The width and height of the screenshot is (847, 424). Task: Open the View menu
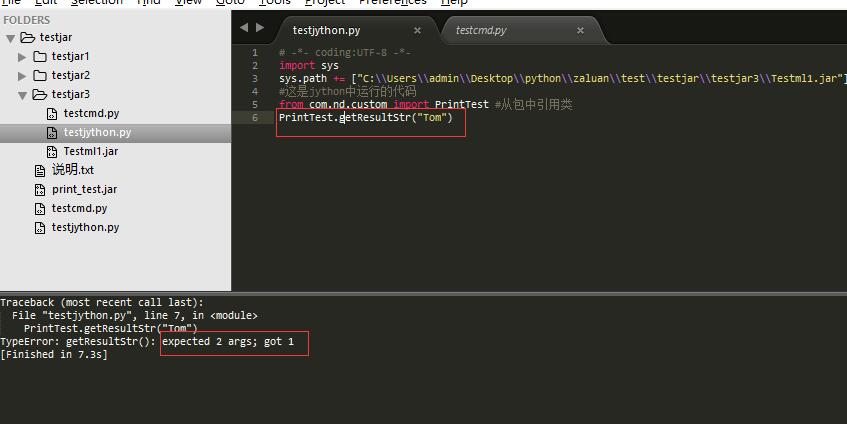click(188, 2)
